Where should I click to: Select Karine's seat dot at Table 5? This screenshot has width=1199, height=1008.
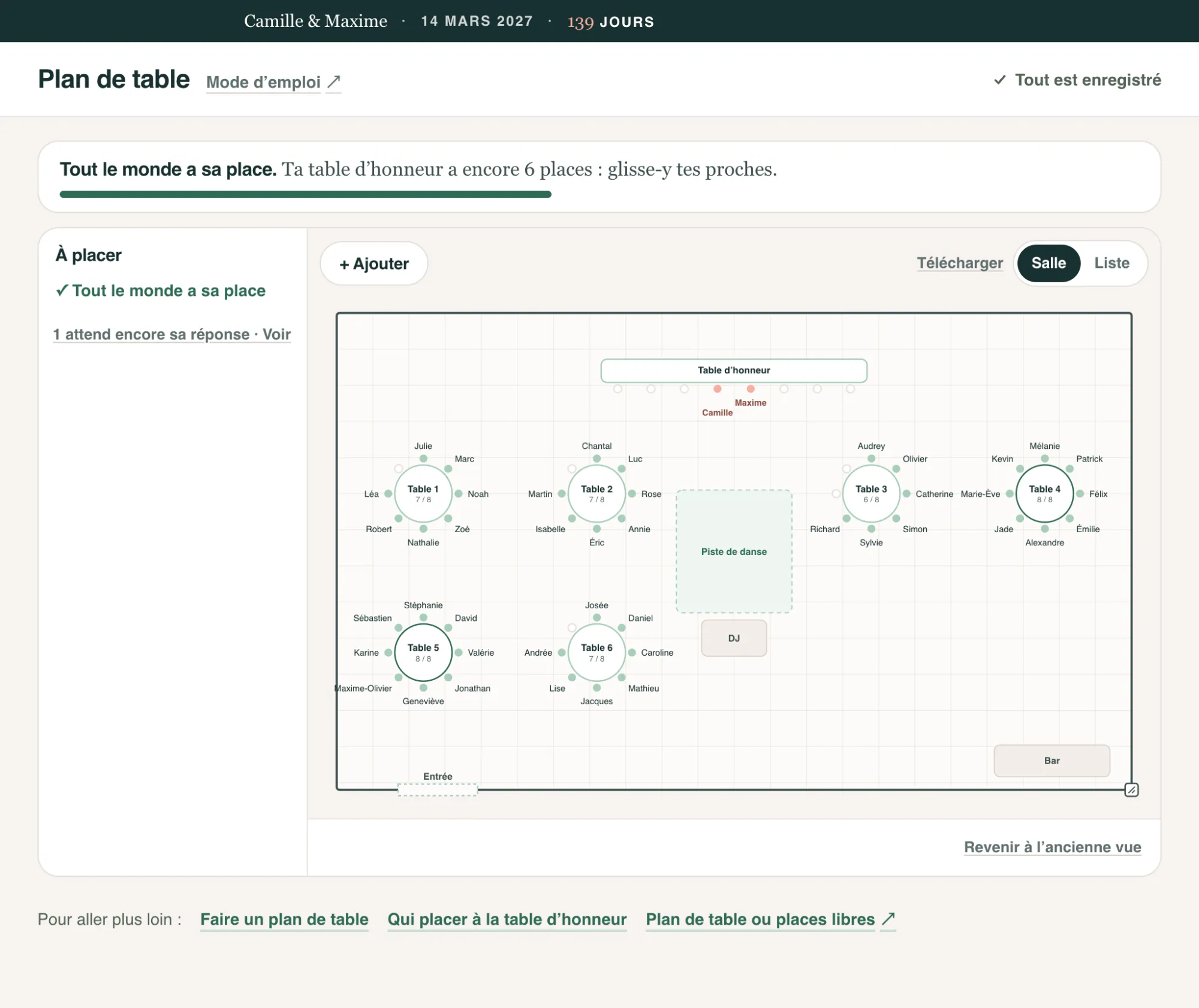click(x=388, y=653)
